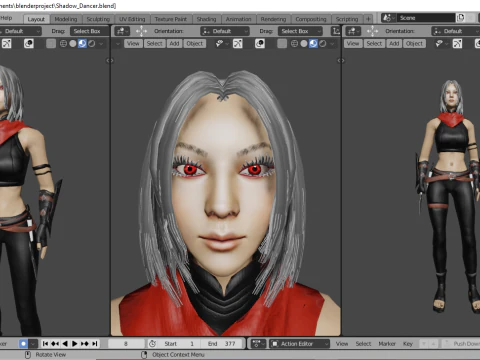The image size is (480, 360).
Task: Open editor type menu in right viewport
Action: point(353,31)
